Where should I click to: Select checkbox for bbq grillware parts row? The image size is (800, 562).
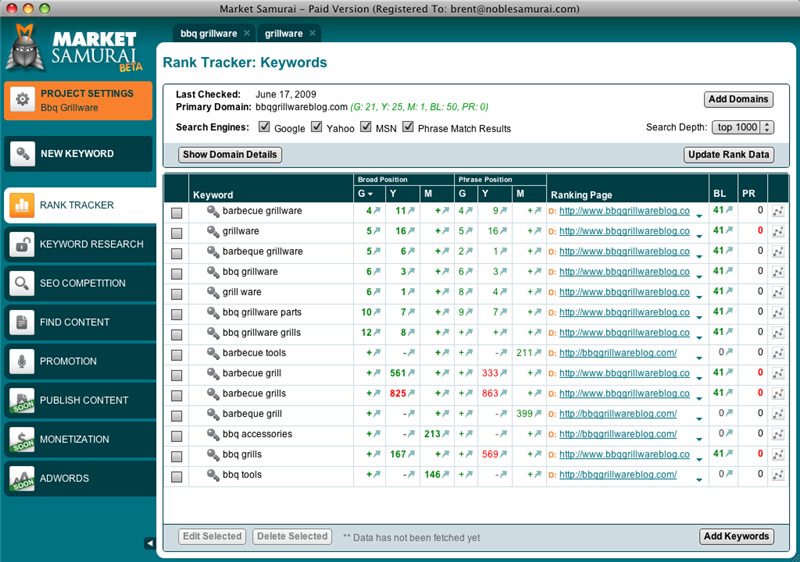tap(177, 313)
